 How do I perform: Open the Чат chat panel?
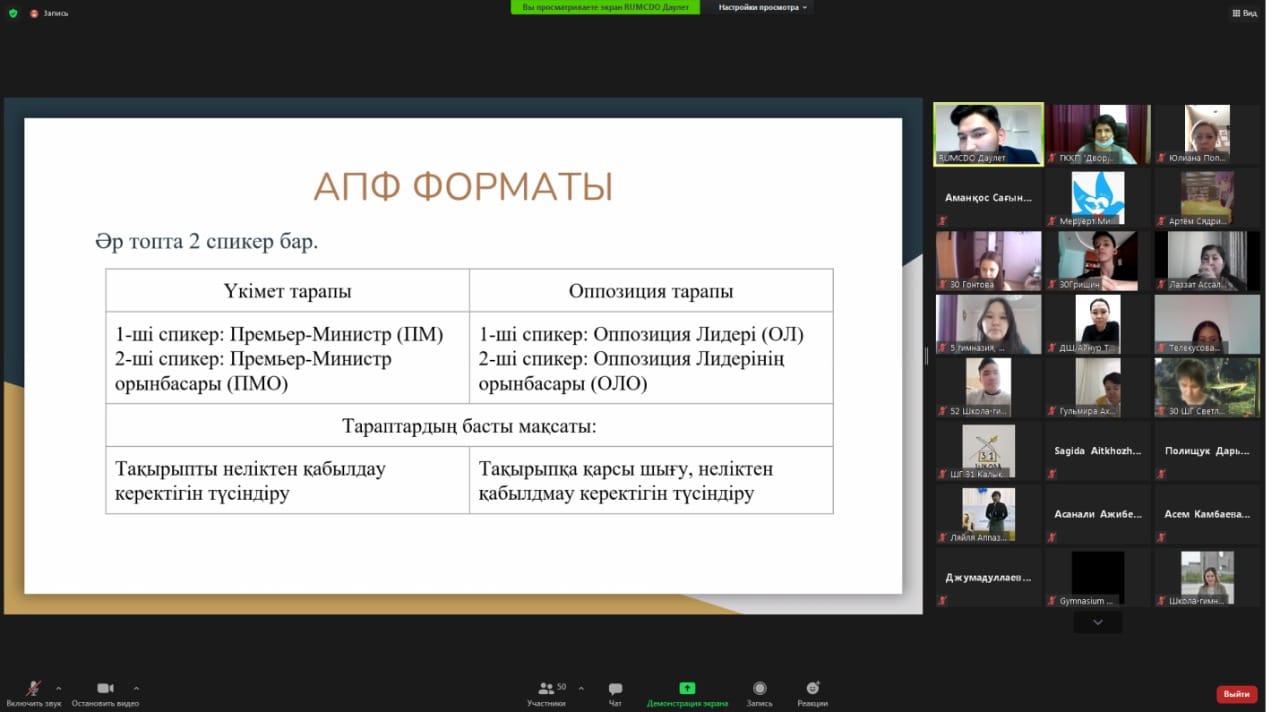(x=615, y=689)
